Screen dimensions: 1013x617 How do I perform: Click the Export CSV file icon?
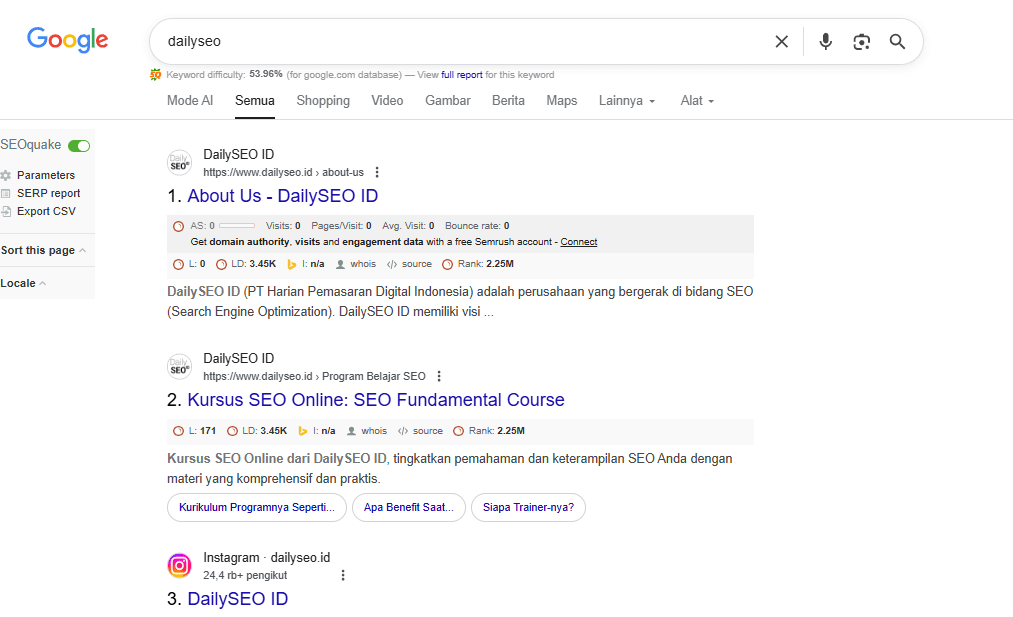coord(6,211)
